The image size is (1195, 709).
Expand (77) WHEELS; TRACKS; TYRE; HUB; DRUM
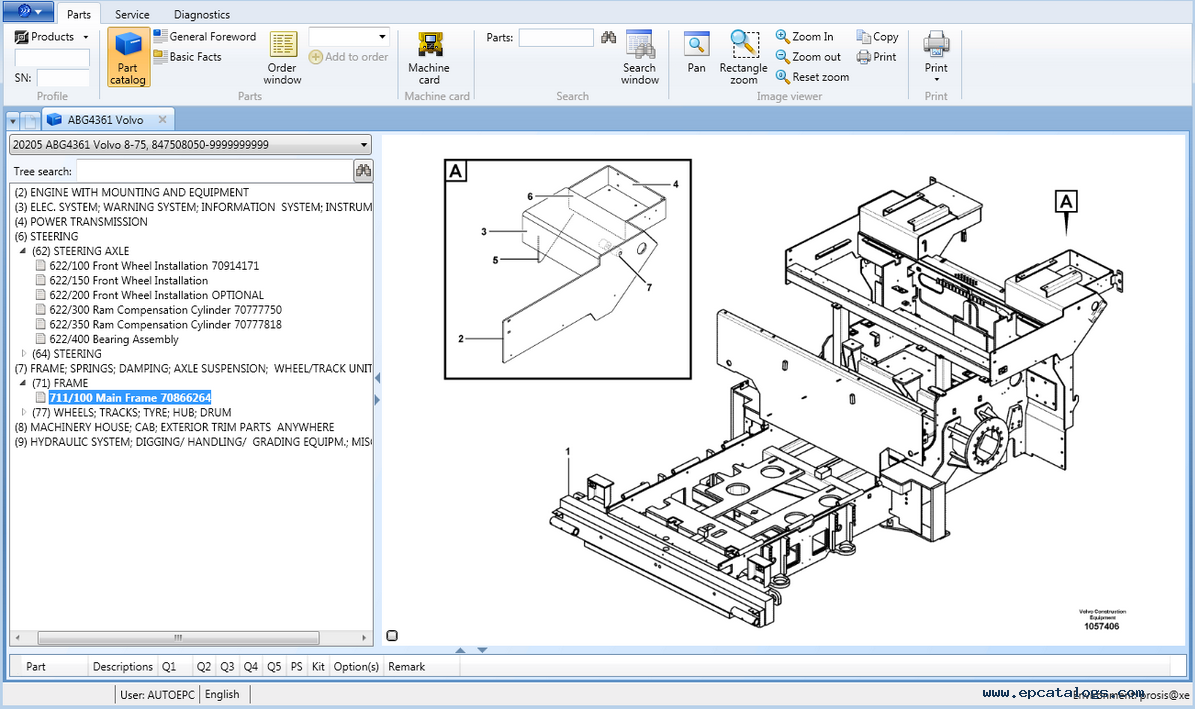pyautogui.click(x=23, y=412)
